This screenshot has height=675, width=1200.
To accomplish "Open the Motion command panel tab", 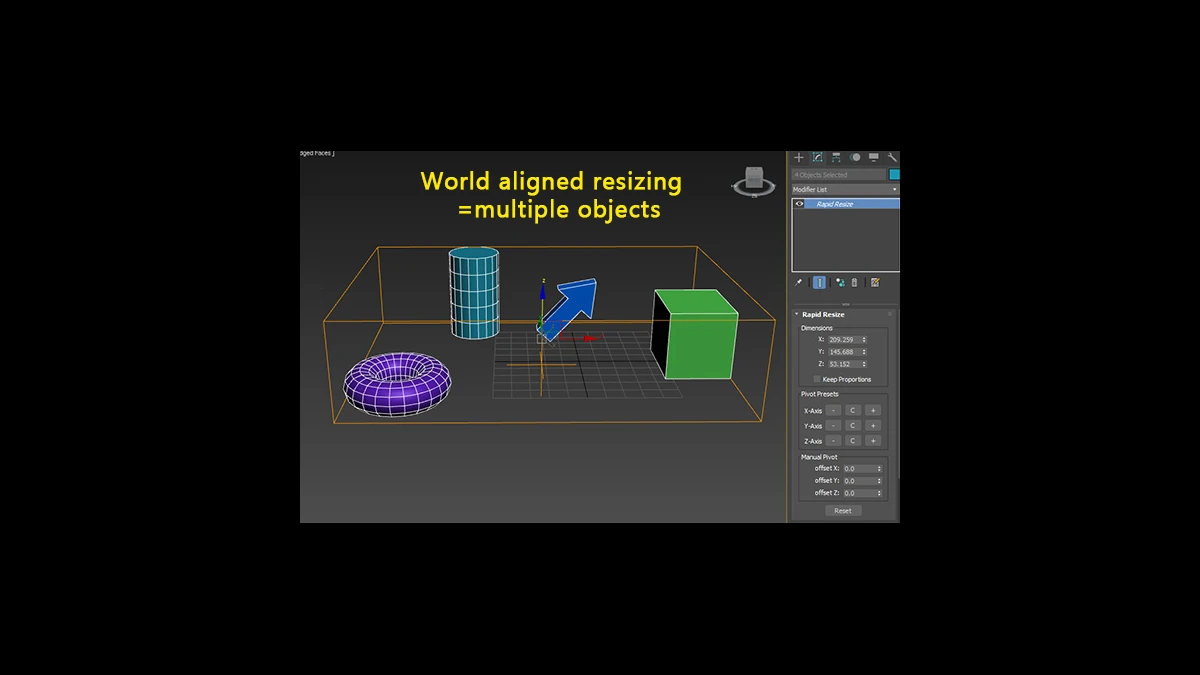I will coord(855,158).
